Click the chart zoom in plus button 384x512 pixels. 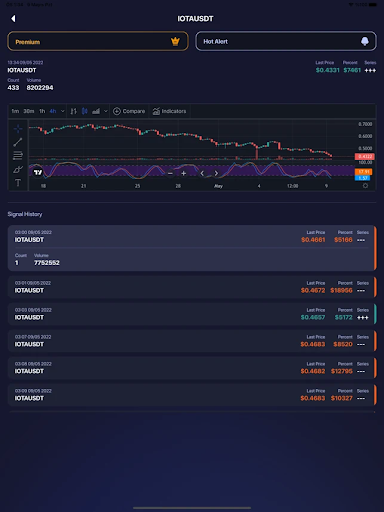point(183,173)
